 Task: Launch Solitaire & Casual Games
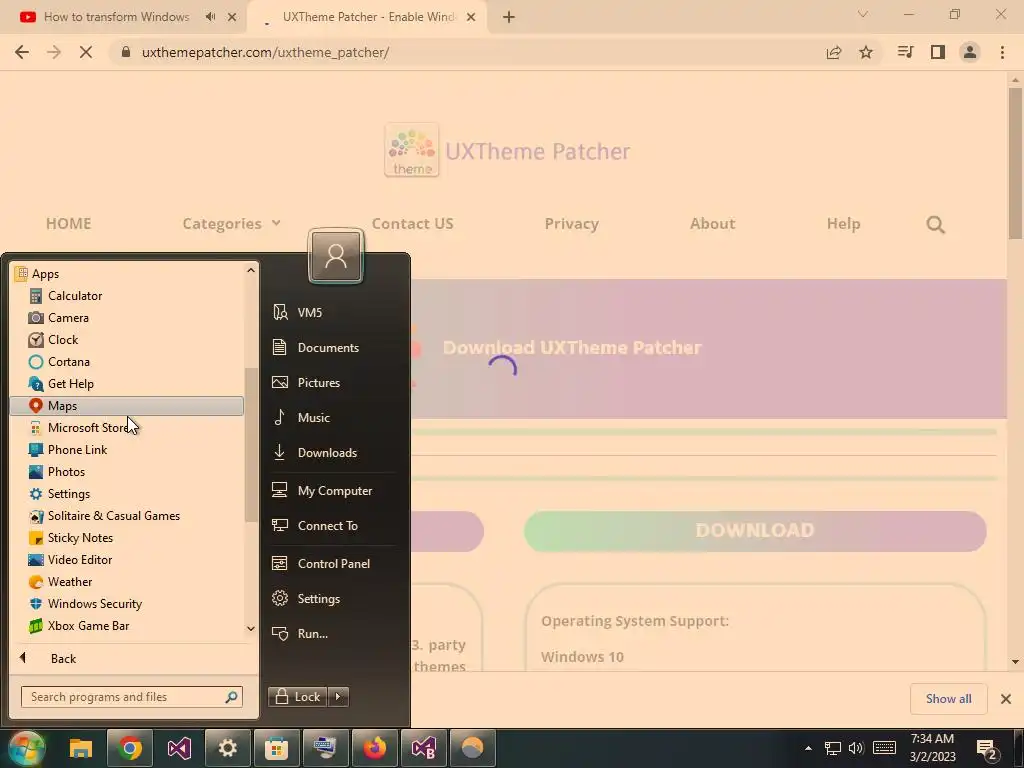127,516
